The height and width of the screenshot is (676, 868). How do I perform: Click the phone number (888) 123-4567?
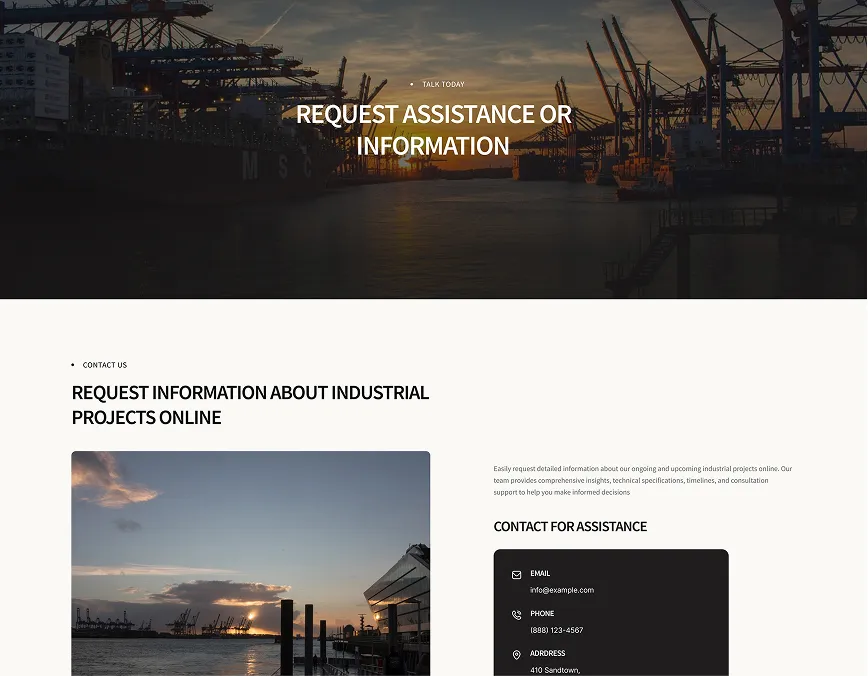click(x=556, y=630)
